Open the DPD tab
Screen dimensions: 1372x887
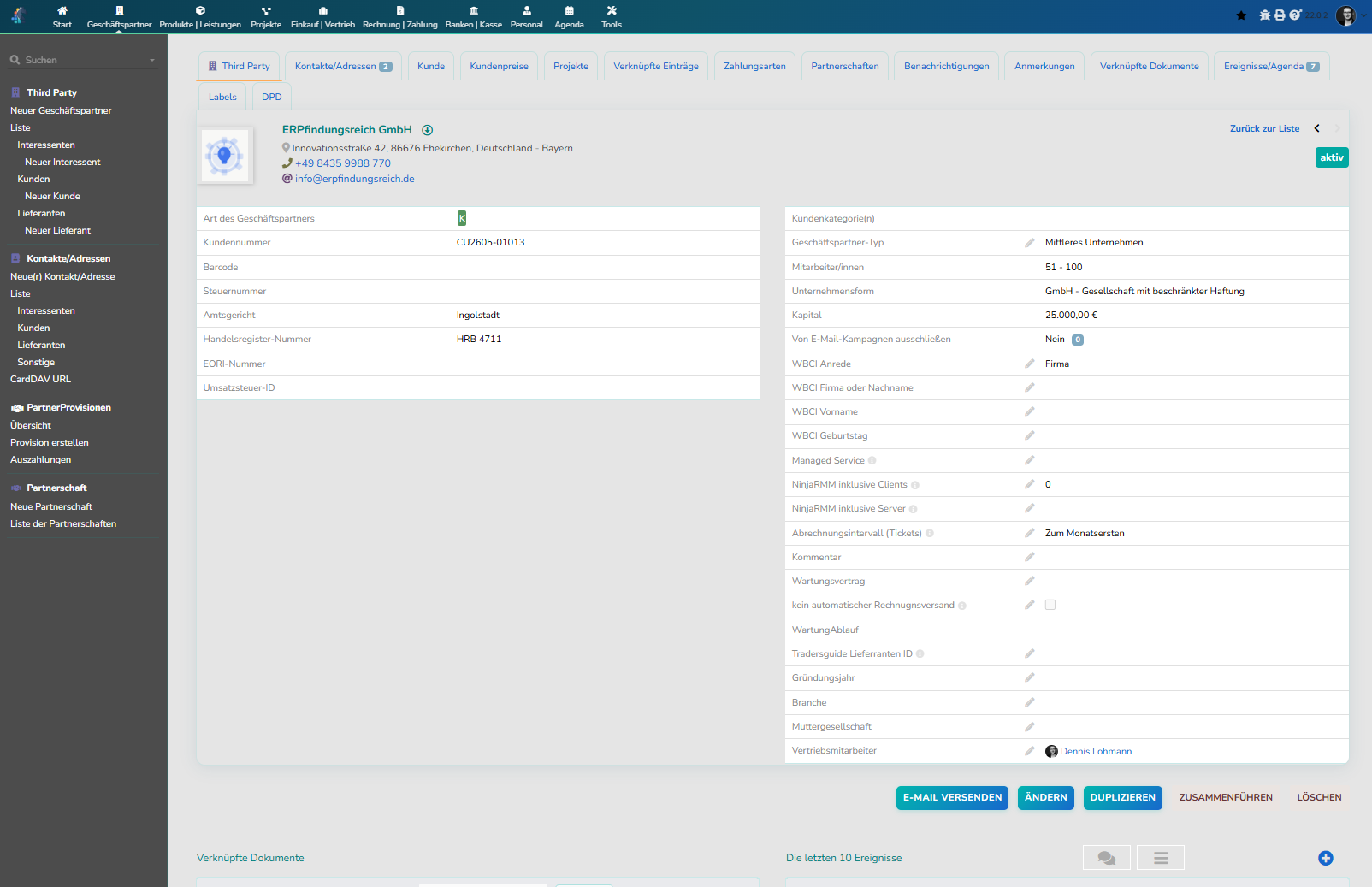click(272, 97)
